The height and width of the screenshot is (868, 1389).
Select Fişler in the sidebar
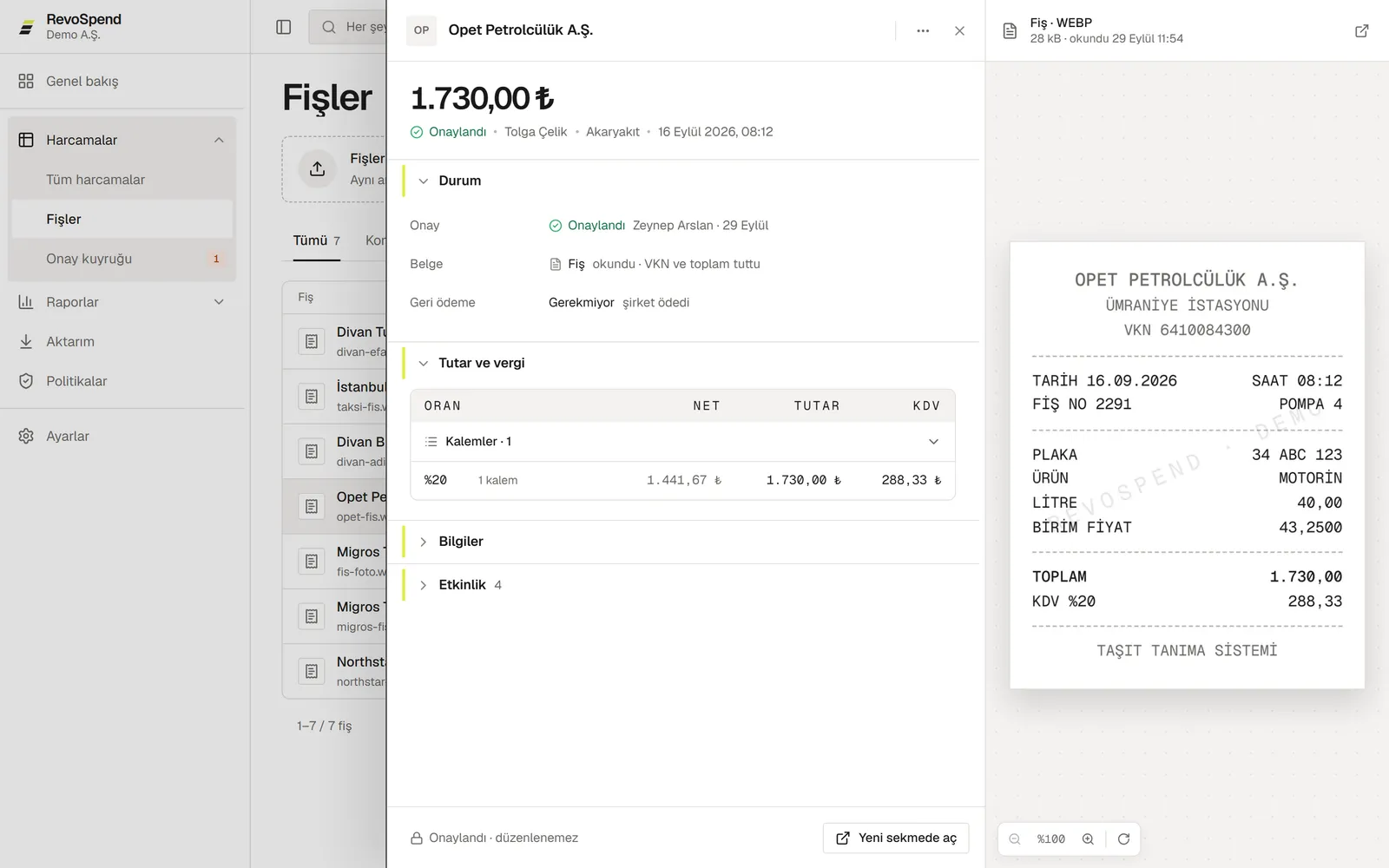click(x=122, y=219)
